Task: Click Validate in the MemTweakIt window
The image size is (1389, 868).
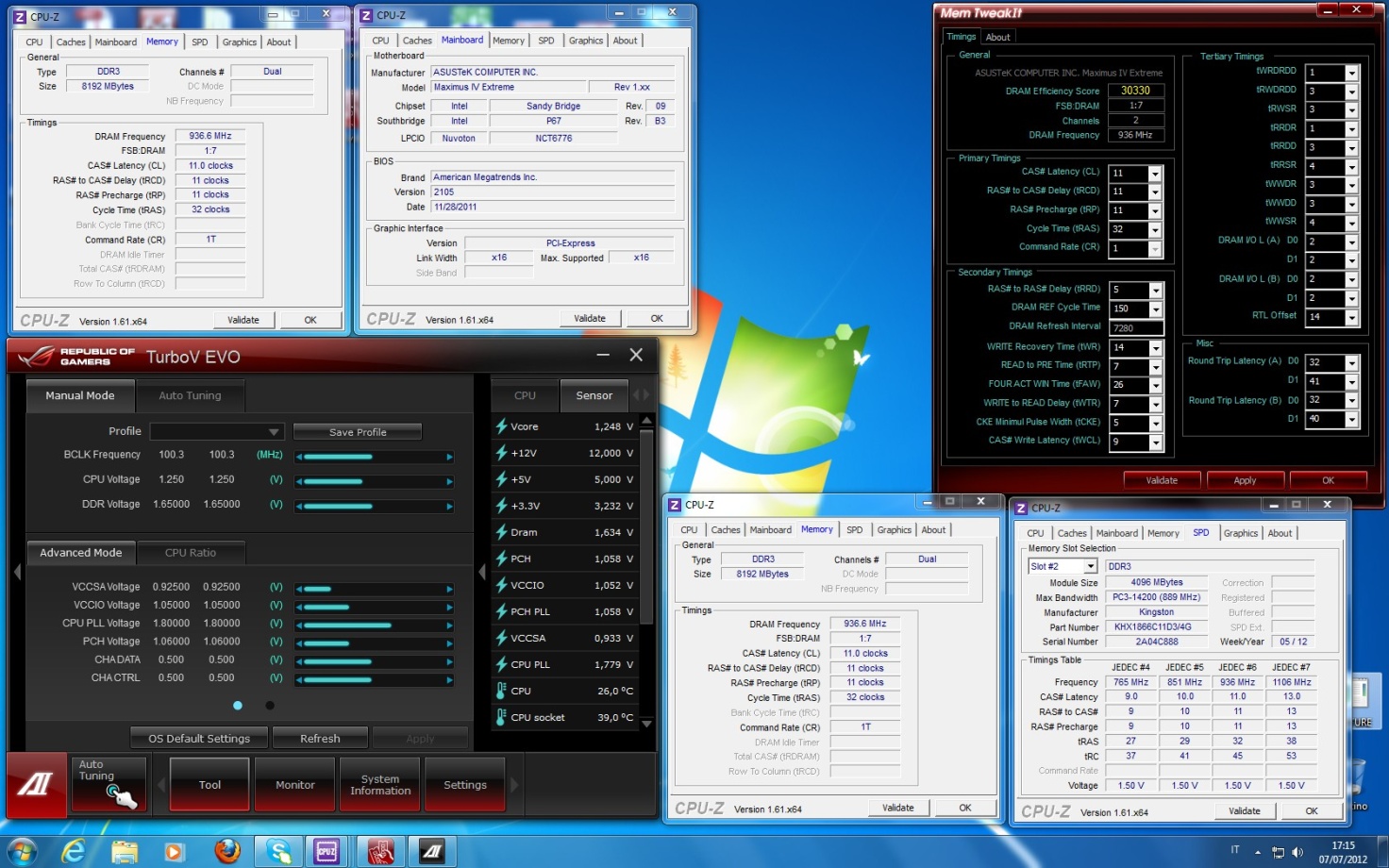Action: point(1162,480)
